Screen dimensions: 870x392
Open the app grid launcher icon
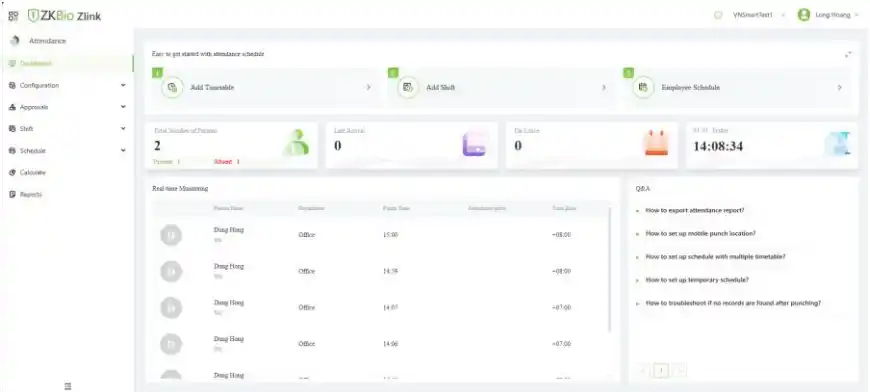coord(13,16)
